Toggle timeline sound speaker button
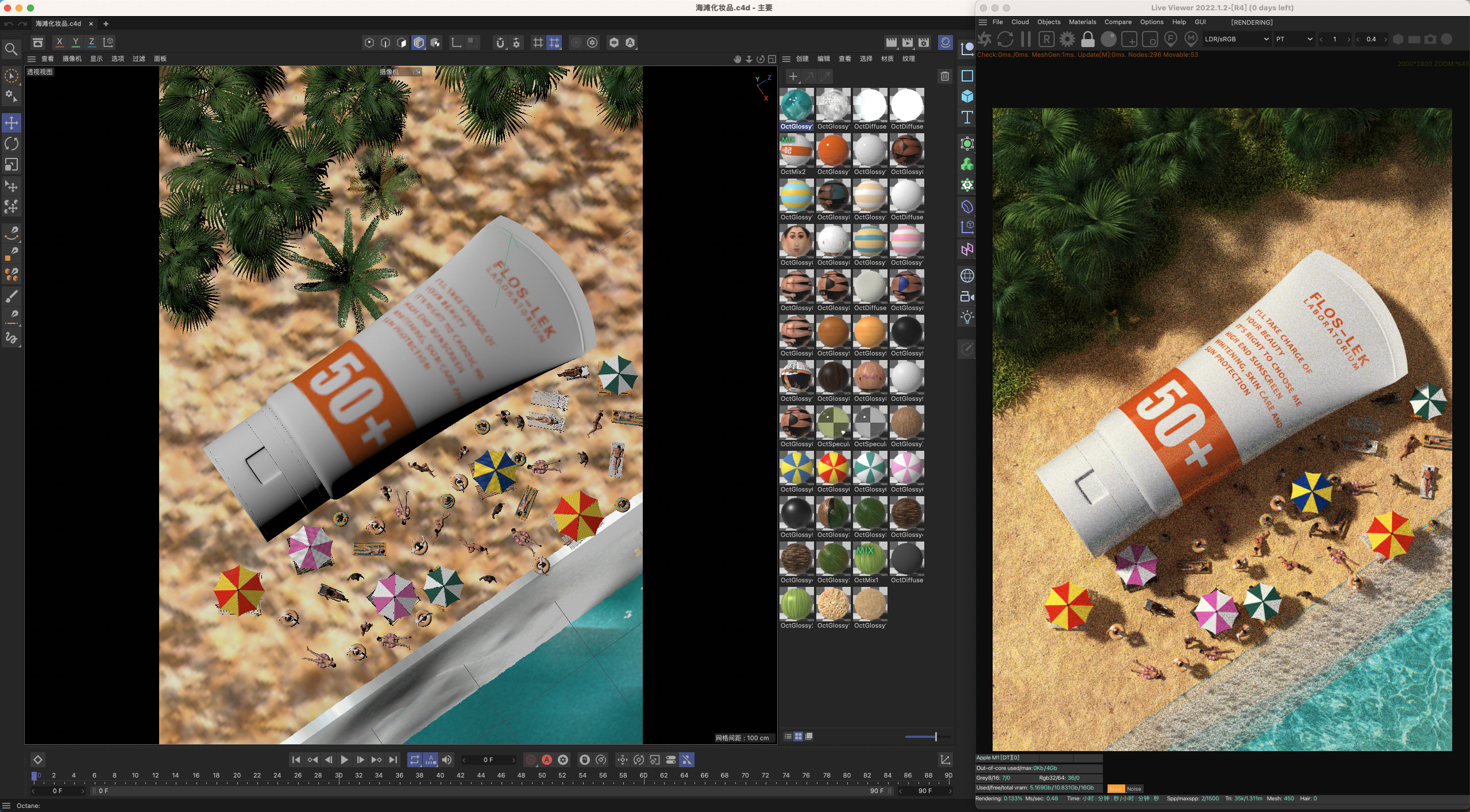 pos(447,760)
